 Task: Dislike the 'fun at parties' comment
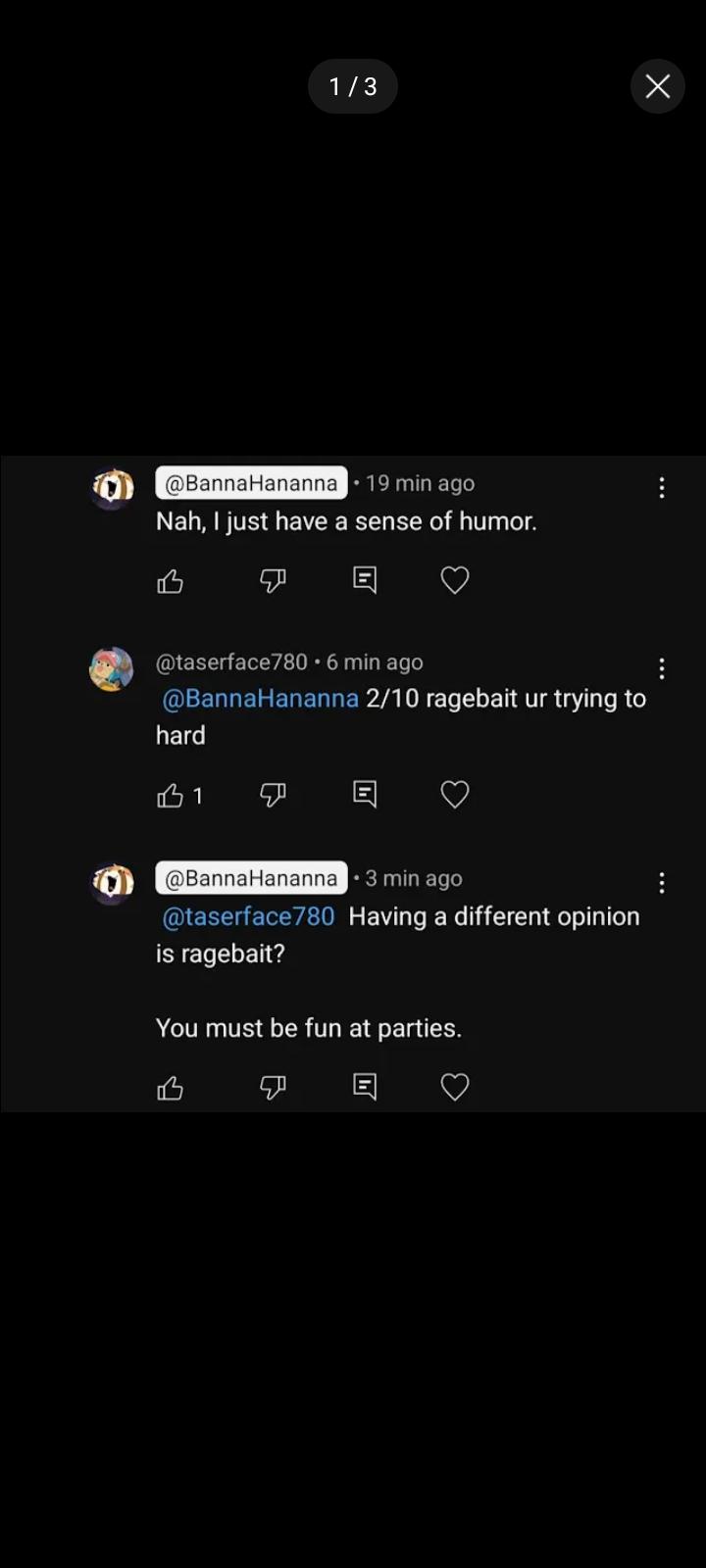pyautogui.click(x=273, y=1087)
